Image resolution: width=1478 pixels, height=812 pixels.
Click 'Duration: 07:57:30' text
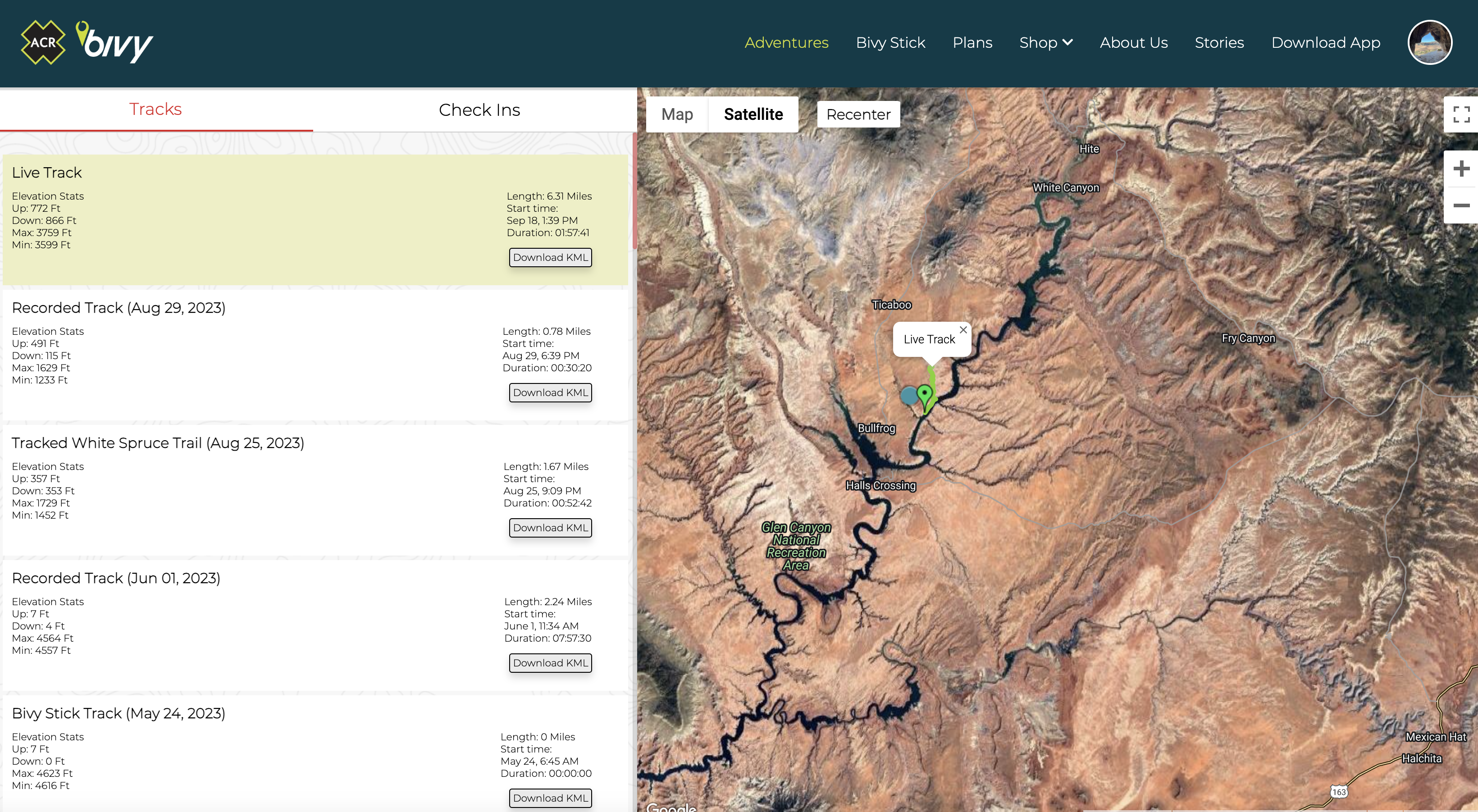(x=547, y=638)
